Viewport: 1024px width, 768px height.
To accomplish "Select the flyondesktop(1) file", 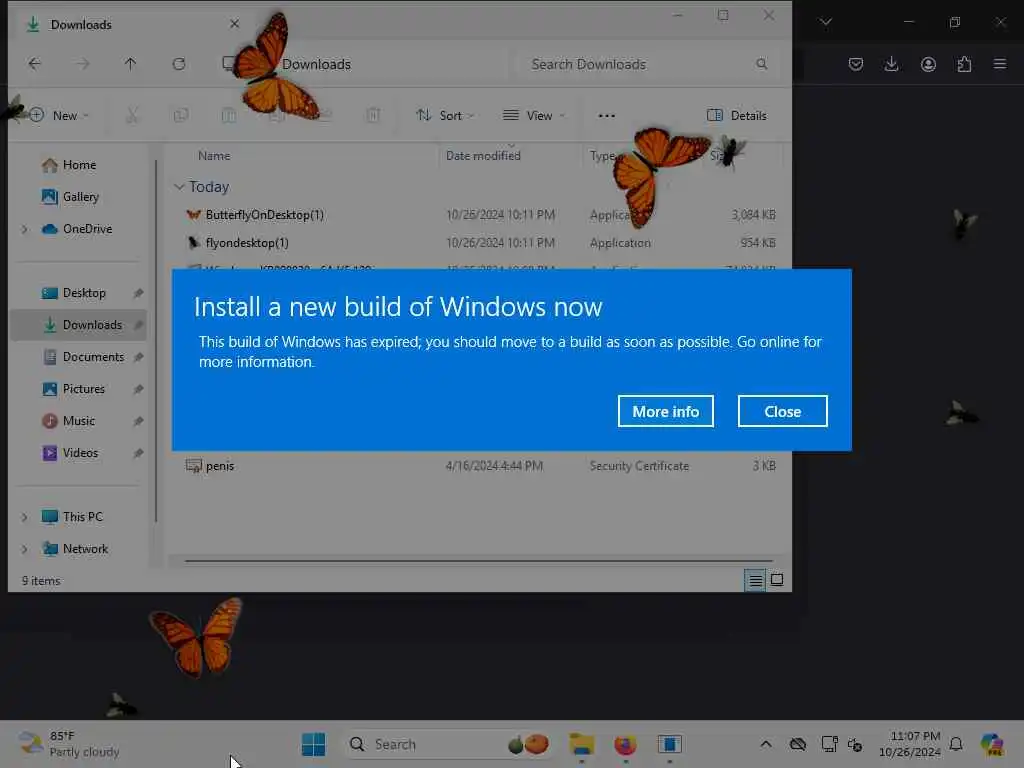I will tap(247, 243).
